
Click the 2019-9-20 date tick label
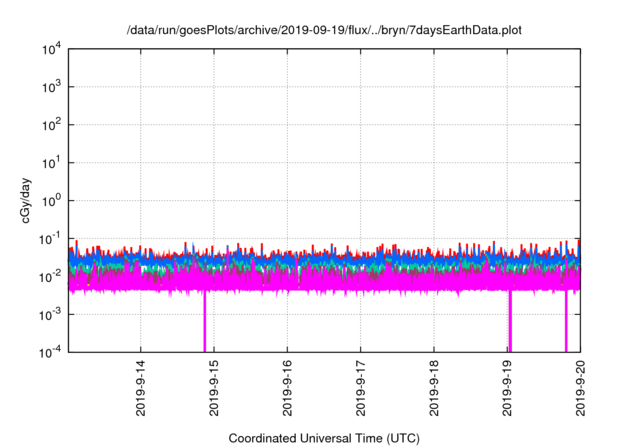(580, 388)
